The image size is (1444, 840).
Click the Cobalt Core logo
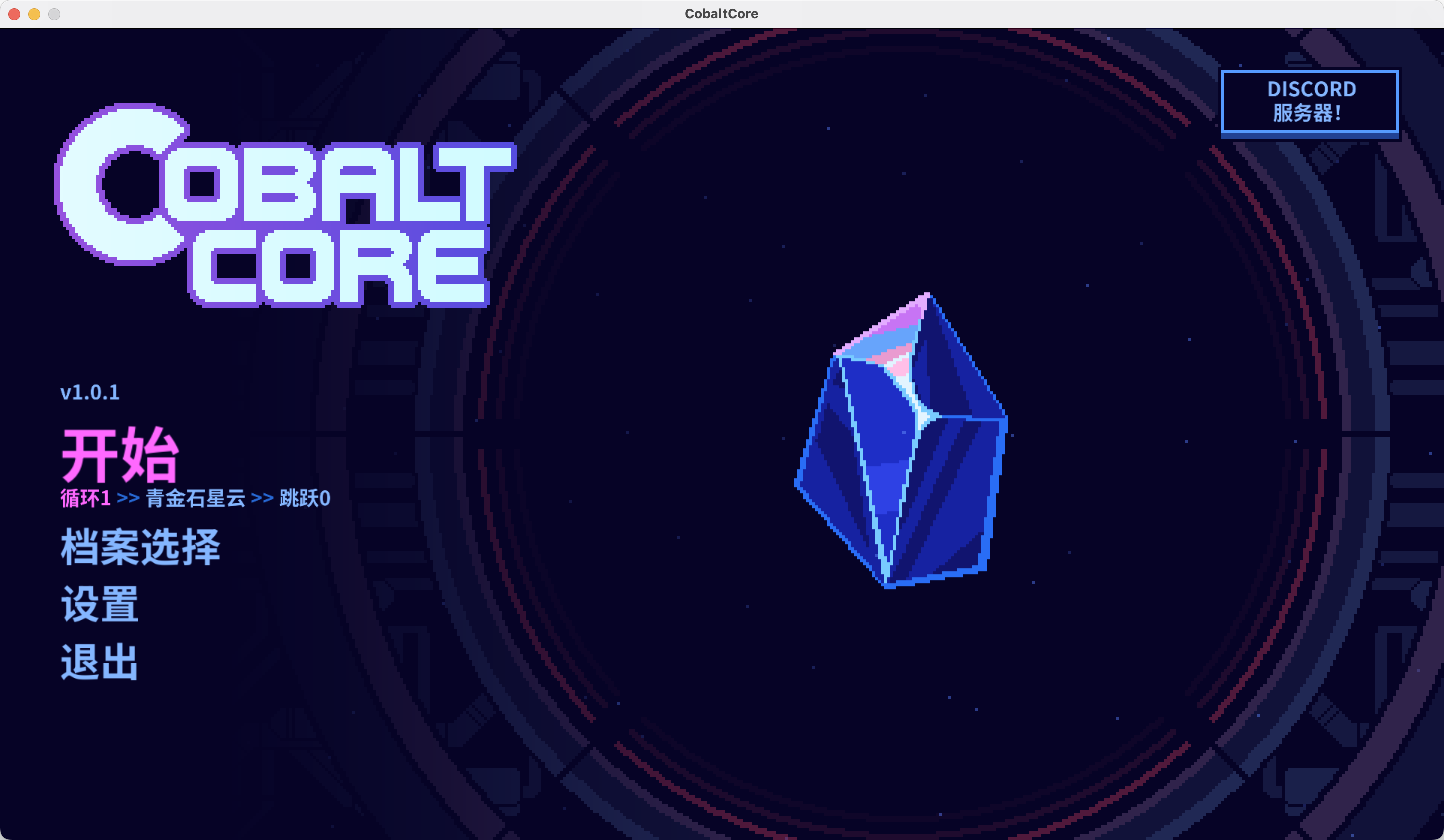285,205
